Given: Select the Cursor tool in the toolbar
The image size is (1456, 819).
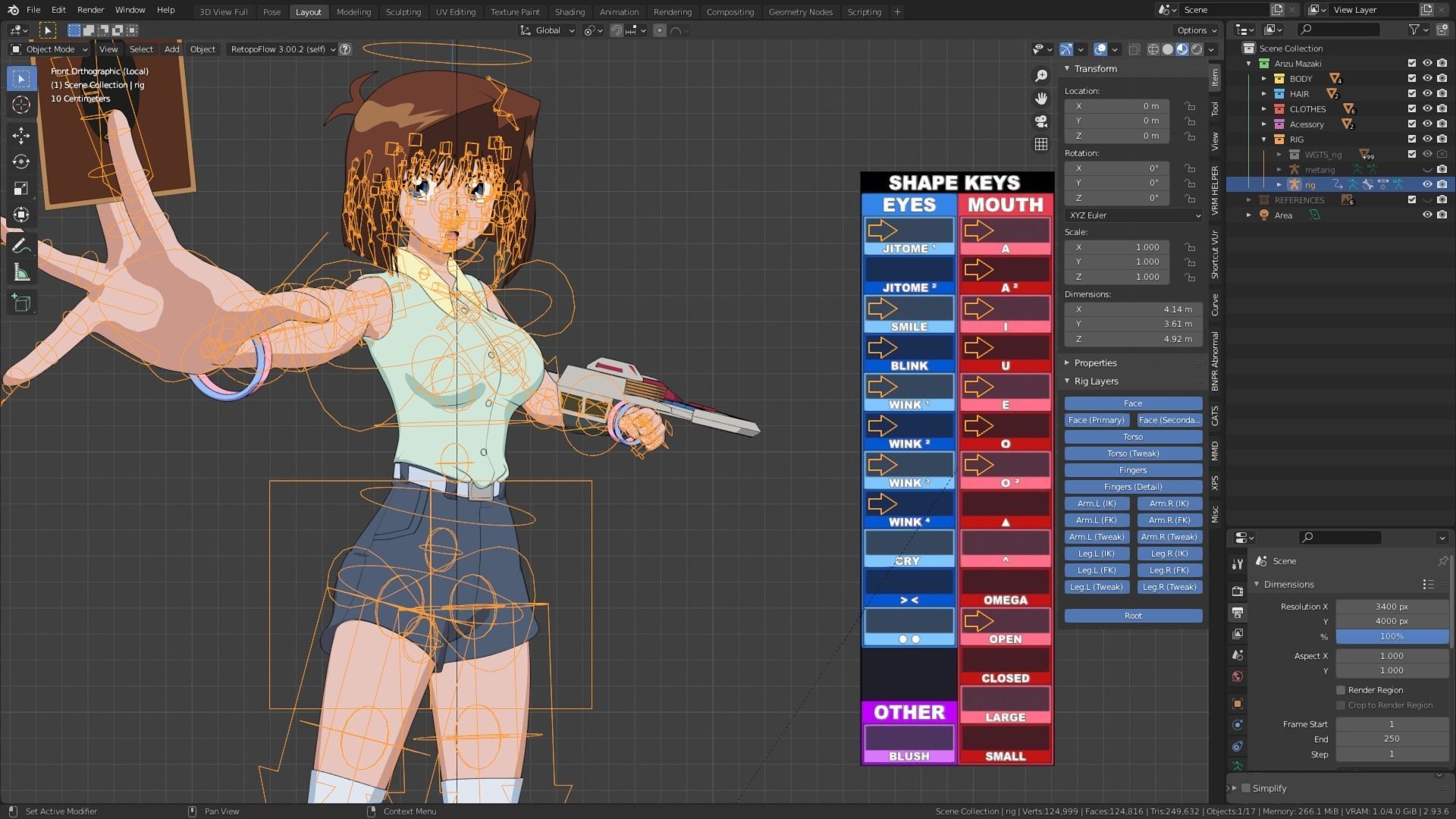Looking at the screenshot, I should point(21,105).
